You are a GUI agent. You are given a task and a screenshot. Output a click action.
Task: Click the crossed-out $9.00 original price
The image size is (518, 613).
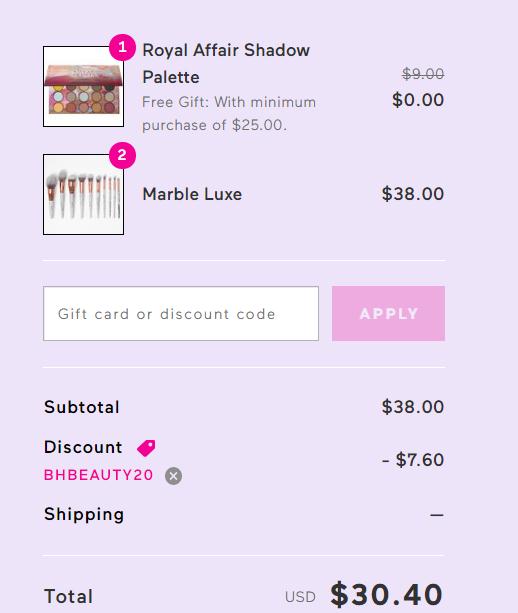pyautogui.click(x=423, y=73)
